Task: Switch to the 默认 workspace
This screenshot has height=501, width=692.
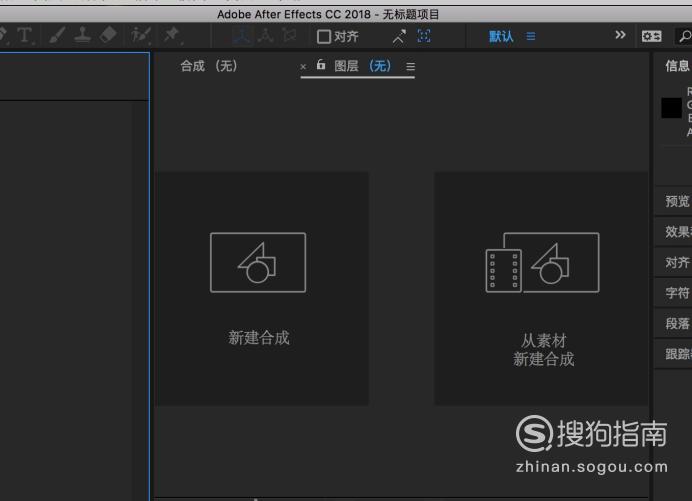Action: [x=501, y=37]
